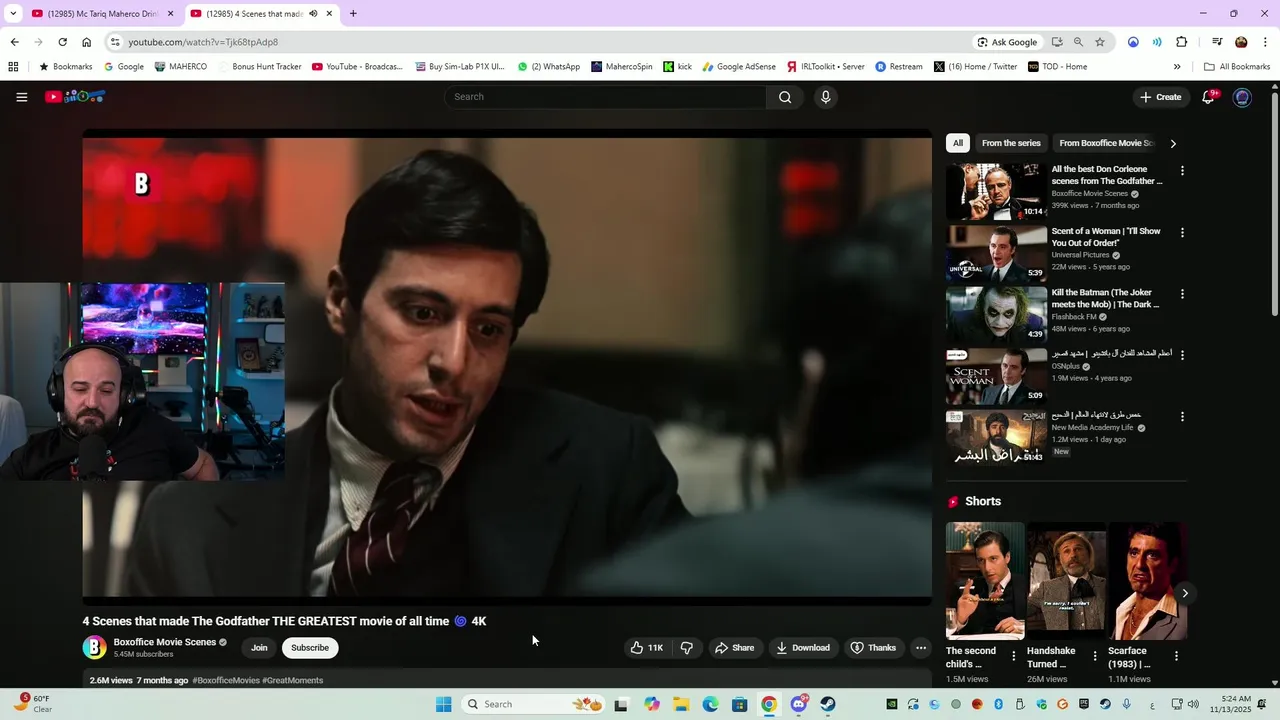Image resolution: width=1280 pixels, height=720 pixels.
Task: Bookmark this page with star icon
Action: pyautogui.click(x=1100, y=42)
